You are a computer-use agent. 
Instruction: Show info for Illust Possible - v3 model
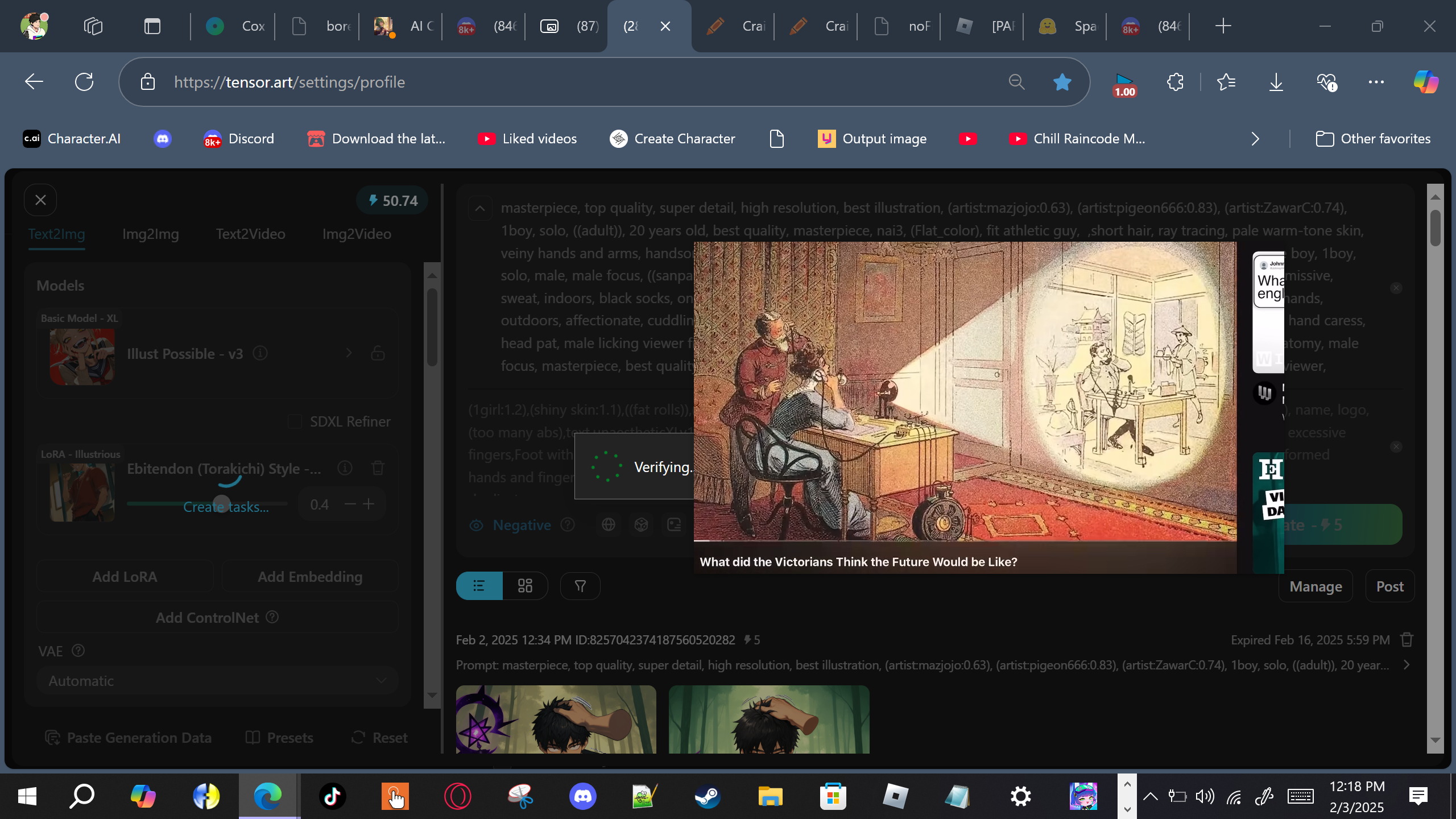(260, 354)
